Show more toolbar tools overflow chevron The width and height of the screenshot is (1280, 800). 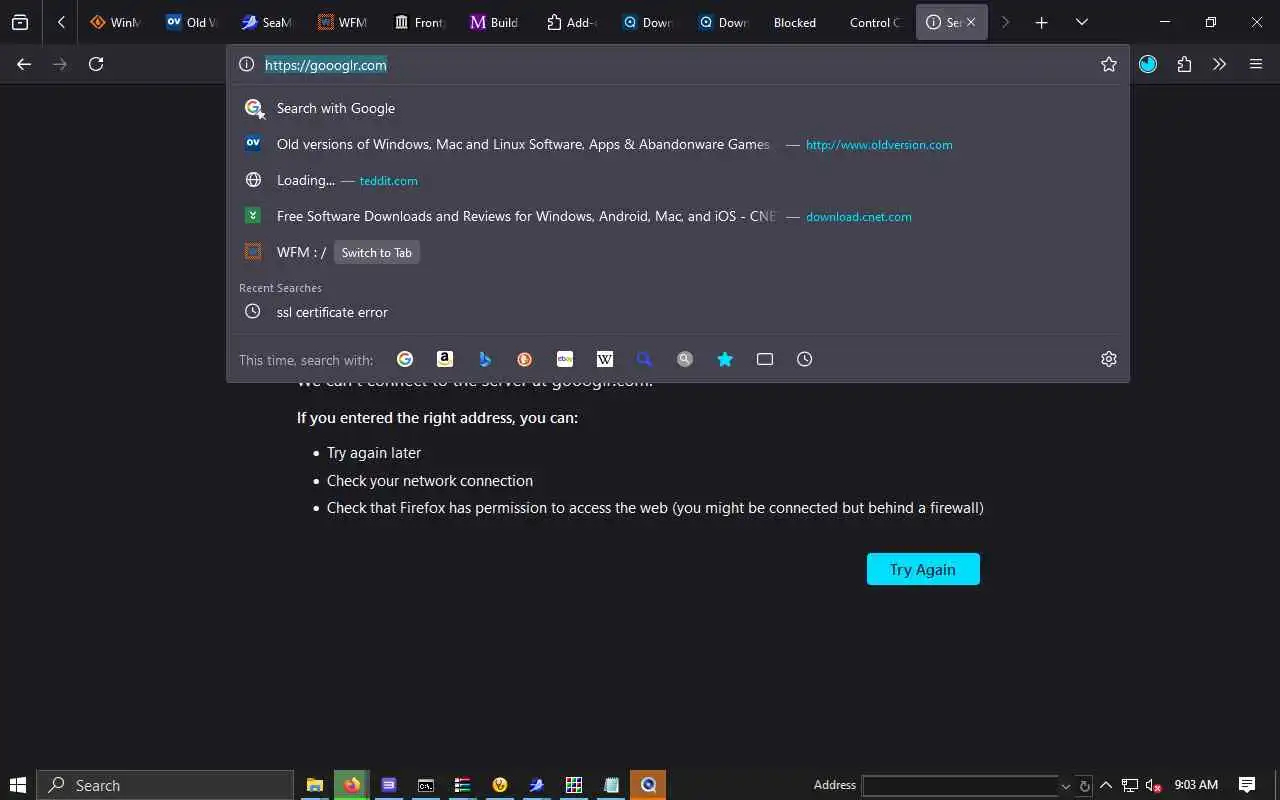pos(1220,64)
